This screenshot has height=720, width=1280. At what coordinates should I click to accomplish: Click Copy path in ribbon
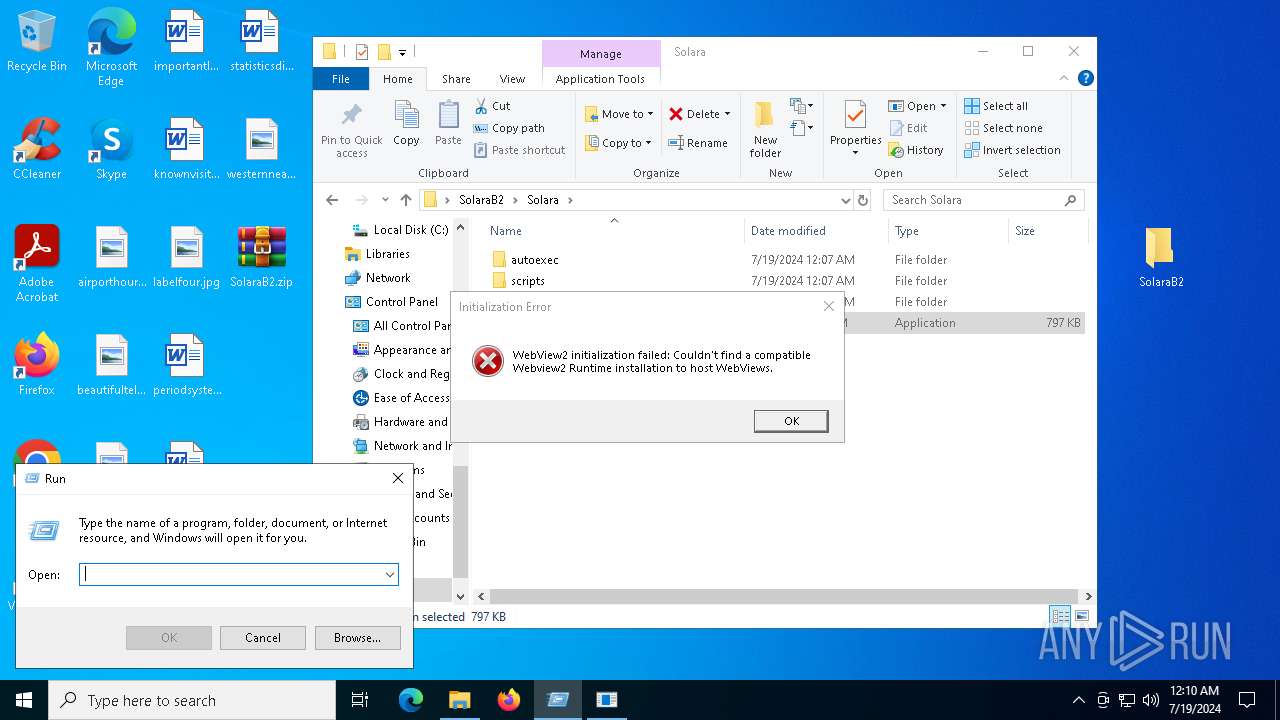(509, 128)
